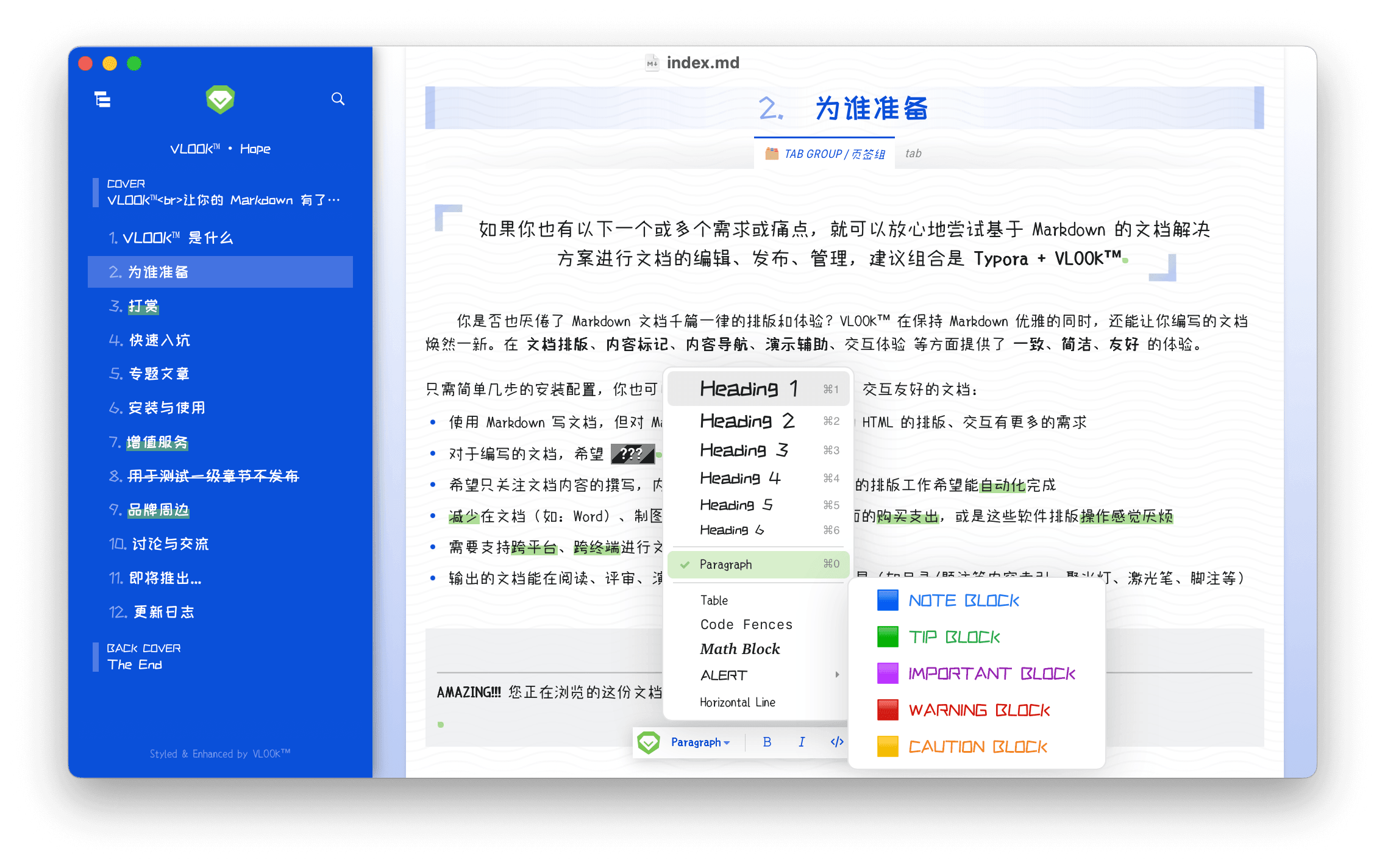Open the Paragraph style dropdown in toolbar
This screenshot has height=868, width=1385.
(x=700, y=742)
